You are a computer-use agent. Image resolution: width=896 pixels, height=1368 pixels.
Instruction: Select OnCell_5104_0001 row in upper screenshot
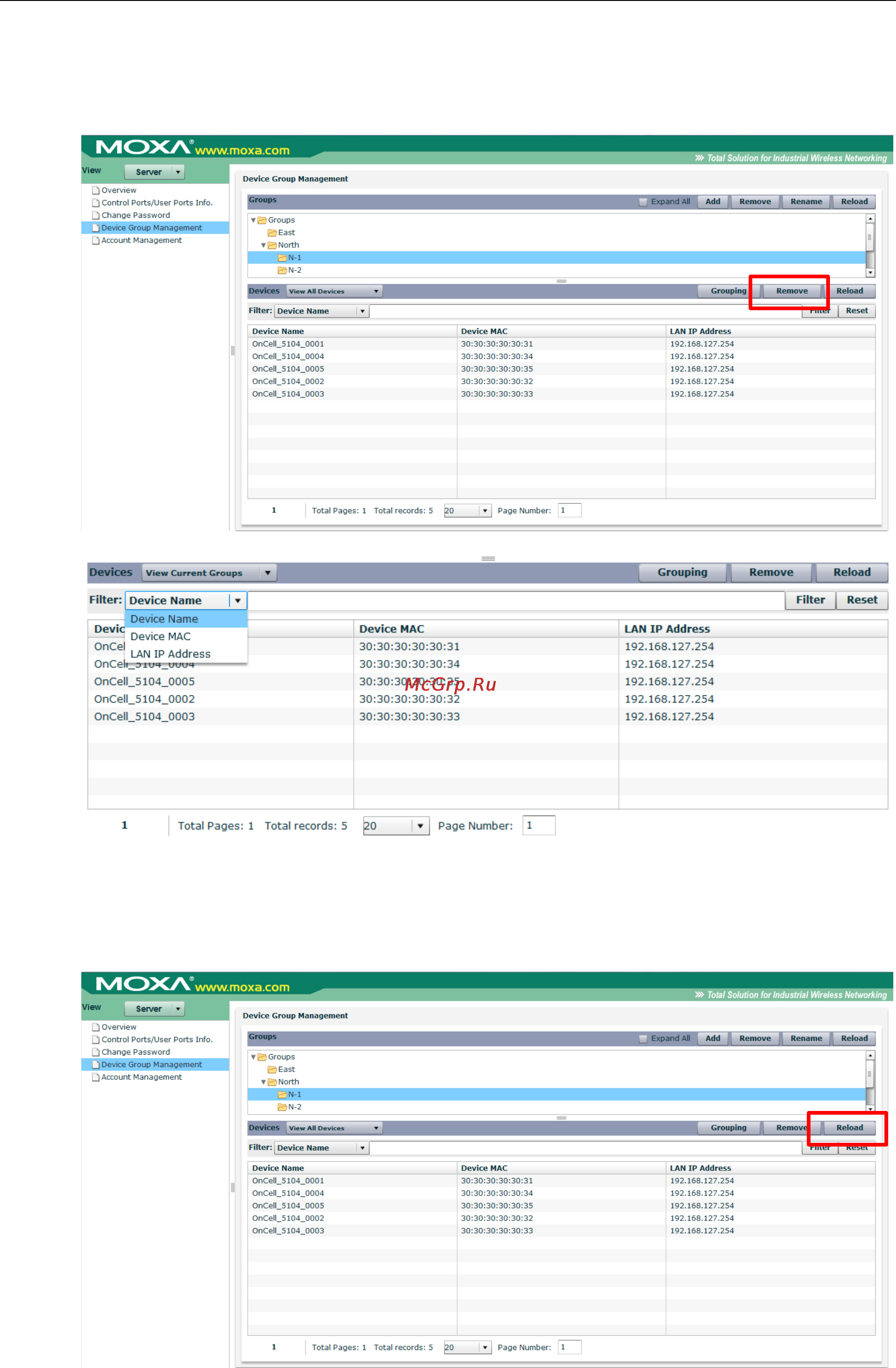[x=561, y=344]
